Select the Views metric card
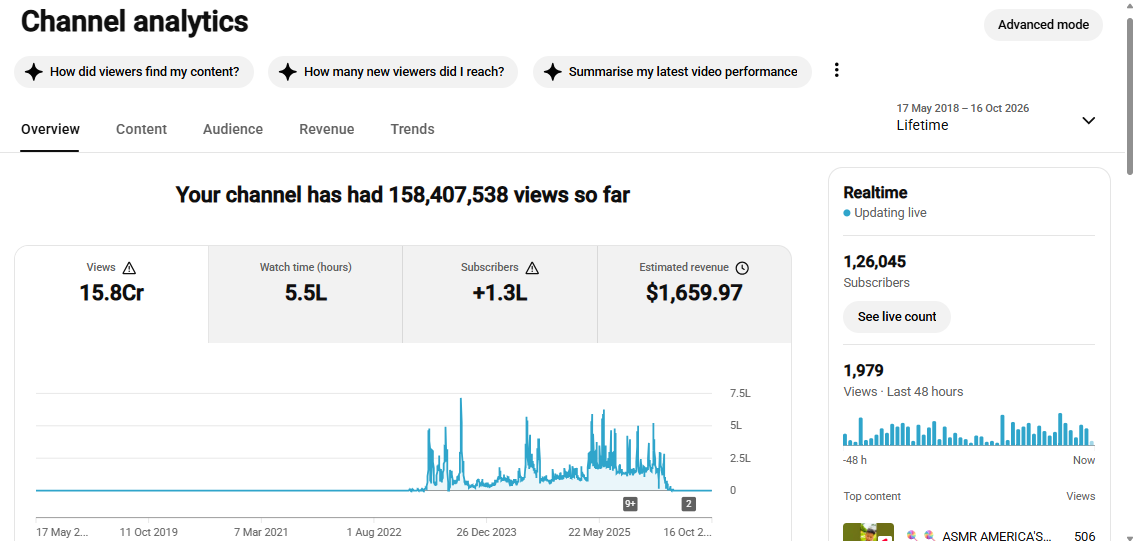Image resolution: width=1134 pixels, height=541 pixels. point(111,294)
